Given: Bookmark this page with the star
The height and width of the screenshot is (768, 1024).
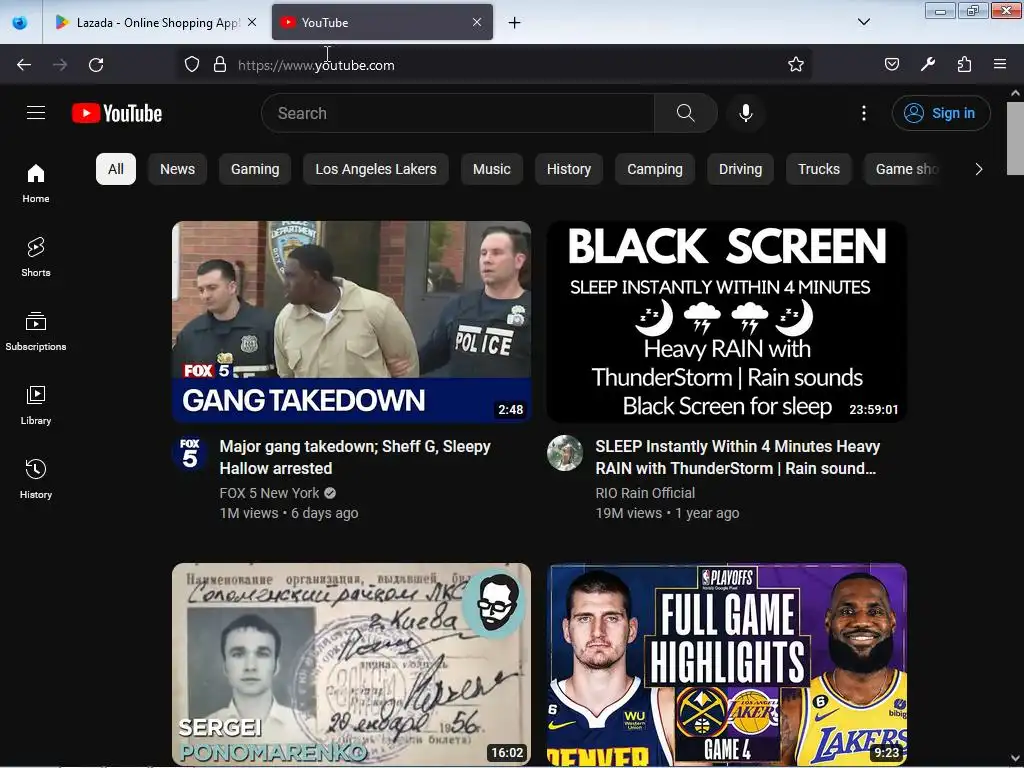Looking at the screenshot, I should pyautogui.click(x=795, y=64).
